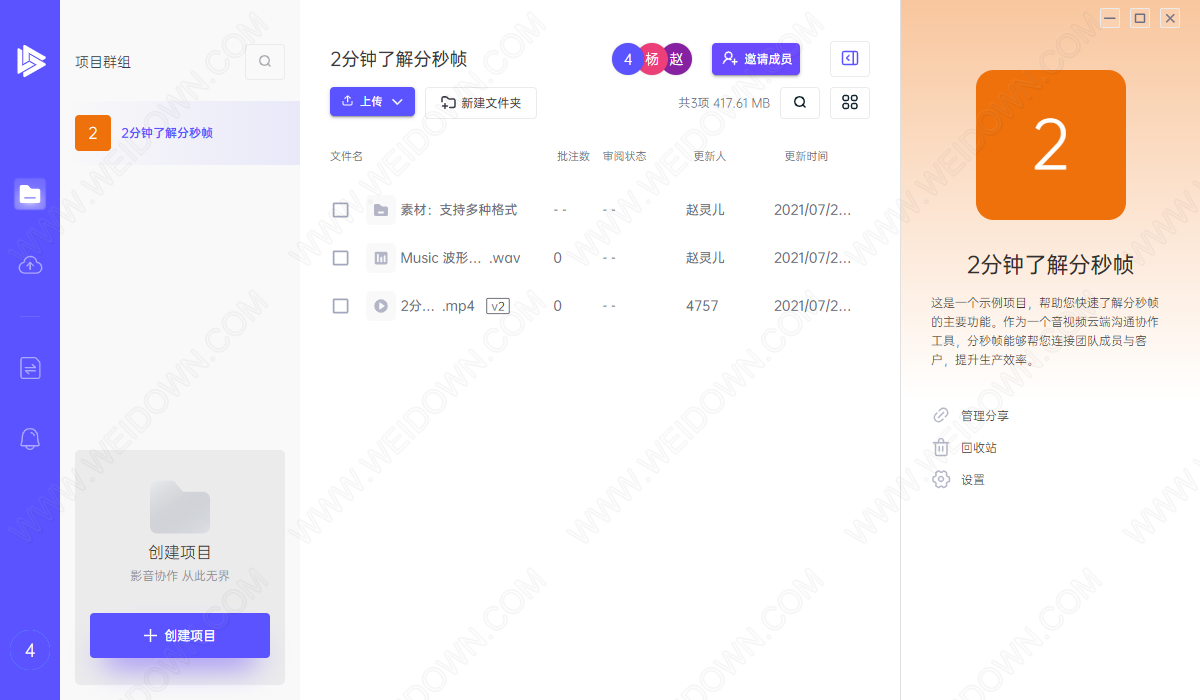Click the gear icon beside 设置
This screenshot has height=700, width=1200.
pos(941,479)
